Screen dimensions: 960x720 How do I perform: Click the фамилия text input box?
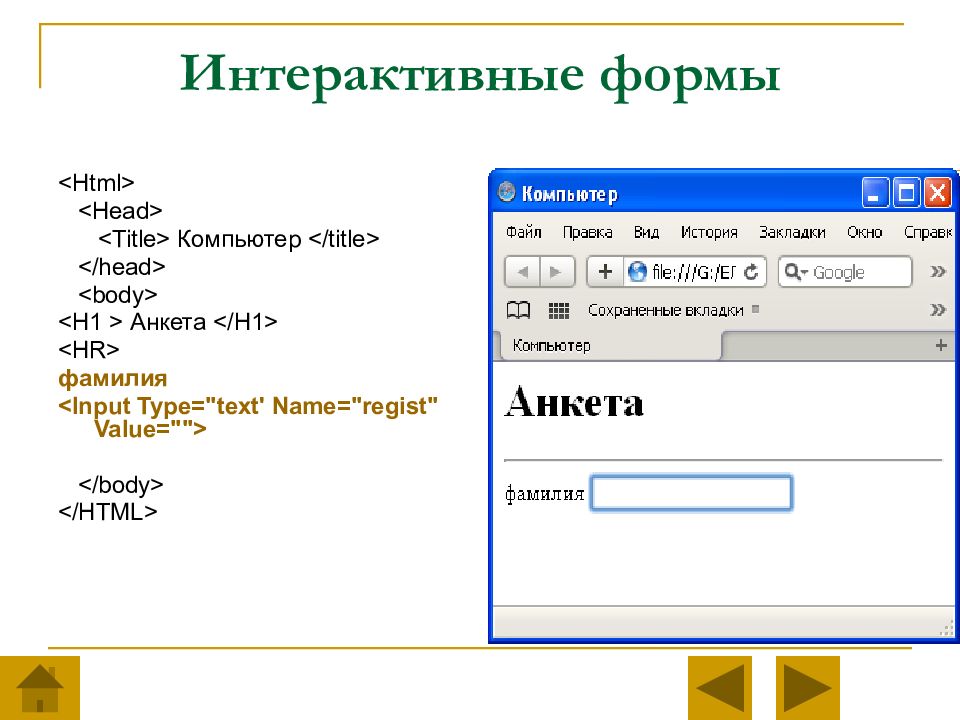pyautogui.click(x=691, y=492)
